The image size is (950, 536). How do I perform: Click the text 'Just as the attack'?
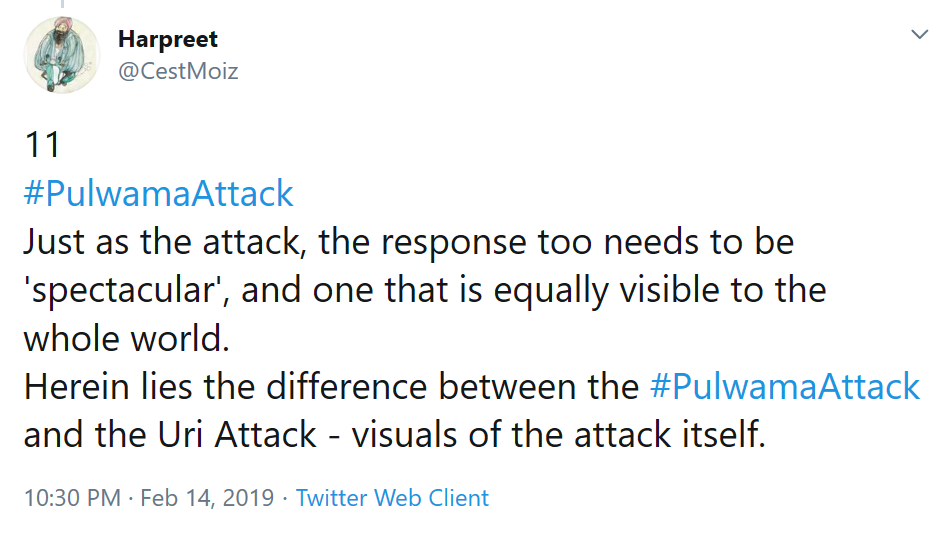click(156, 242)
